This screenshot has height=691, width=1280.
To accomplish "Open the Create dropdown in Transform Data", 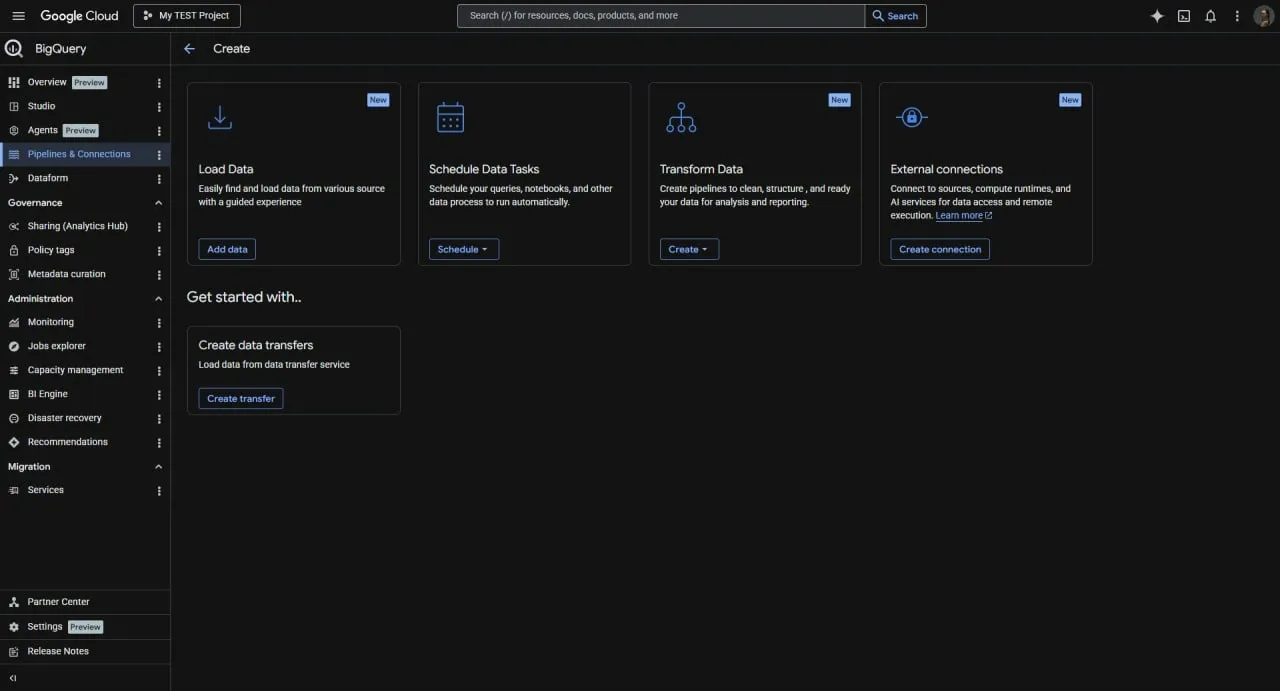I will pyautogui.click(x=689, y=249).
